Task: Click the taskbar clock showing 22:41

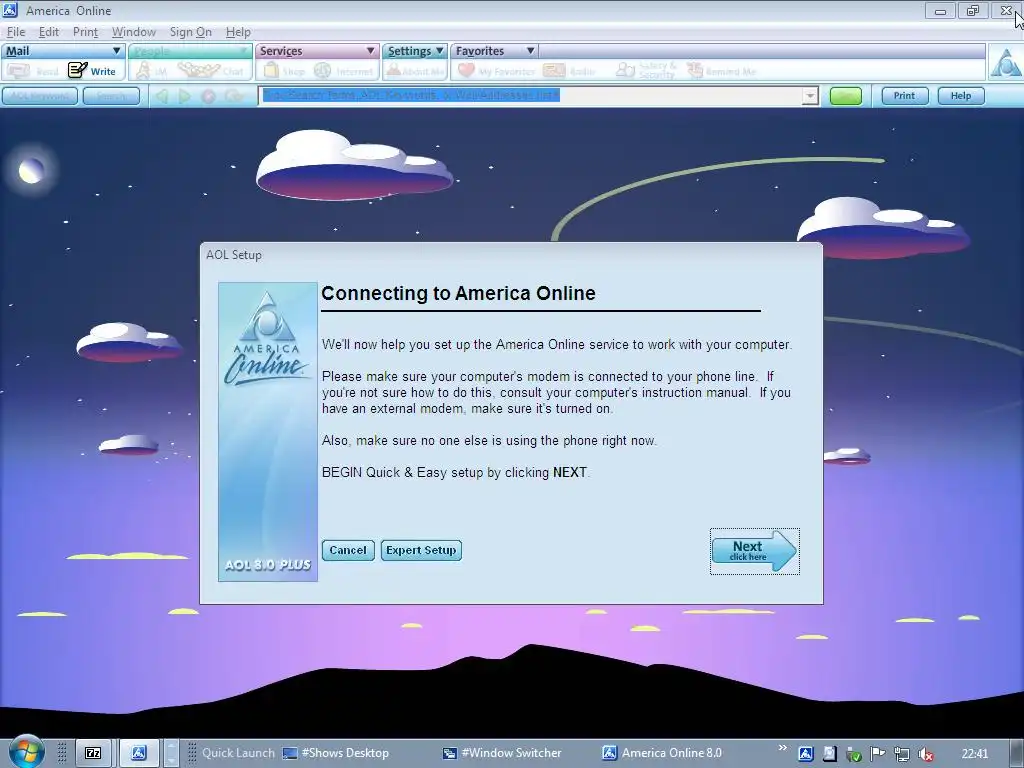Action: pos(975,754)
